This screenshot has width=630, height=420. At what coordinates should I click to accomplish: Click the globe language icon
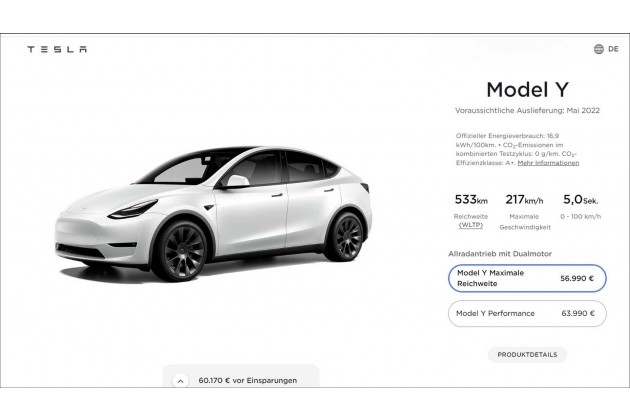coord(598,49)
